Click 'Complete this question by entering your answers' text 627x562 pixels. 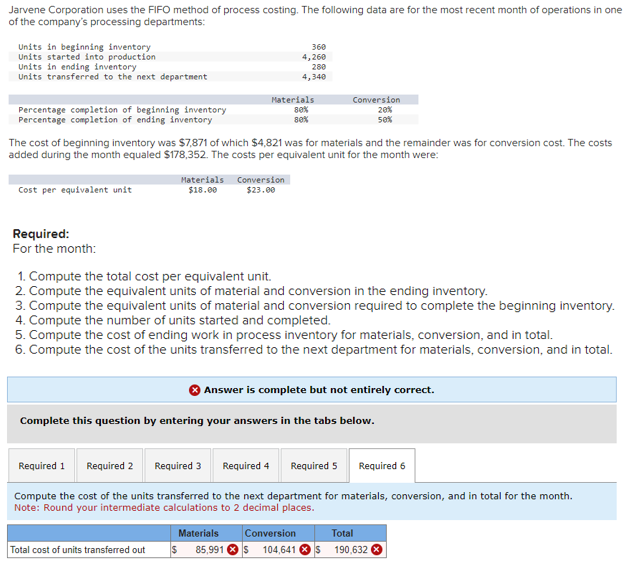coord(197,421)
